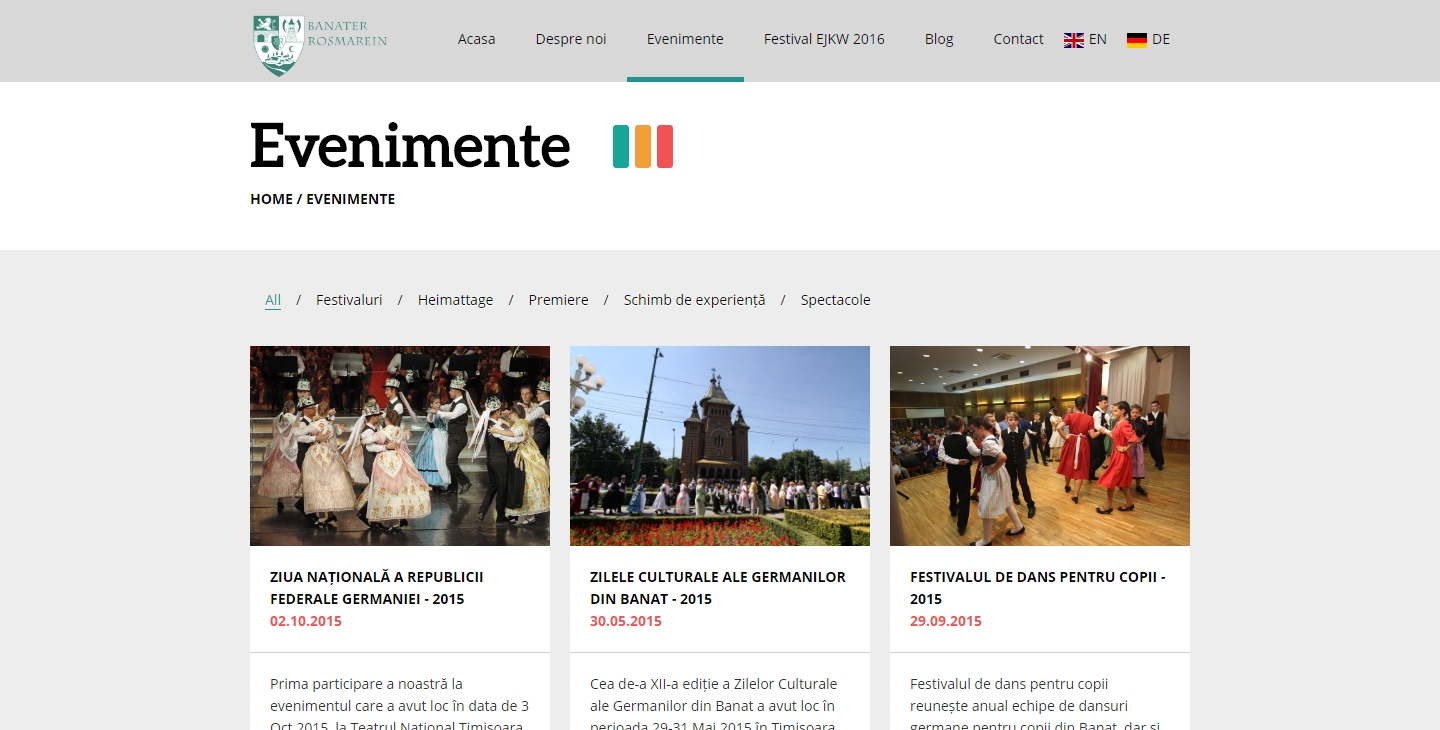Screen dimensions: 1440x730
Task: Click the HOME breadcrumb link
Action: click(271, 199)
